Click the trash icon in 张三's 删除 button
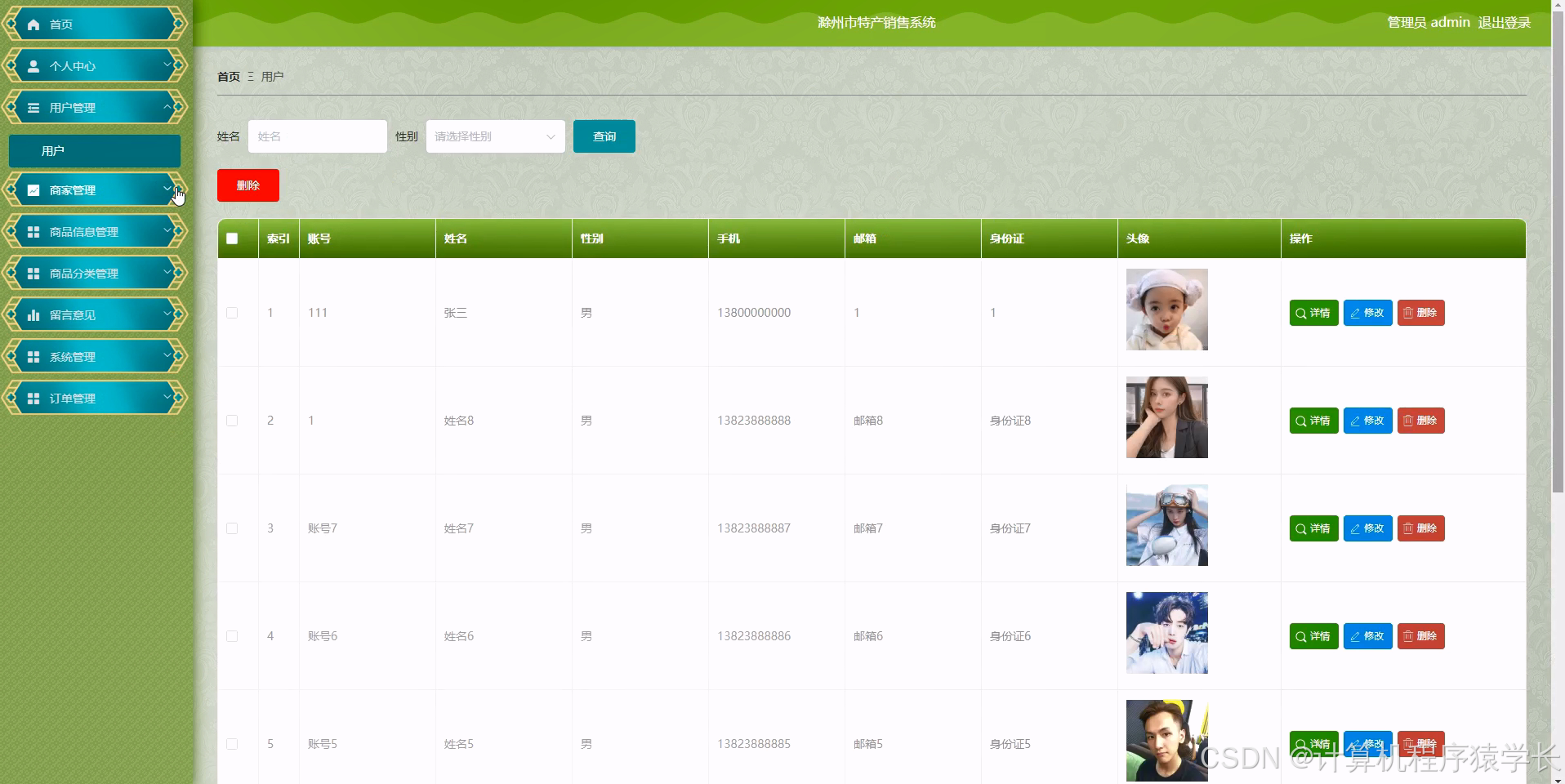Image resolution: width=1565 pixels, height=784 pixels. pos(1408,313)
